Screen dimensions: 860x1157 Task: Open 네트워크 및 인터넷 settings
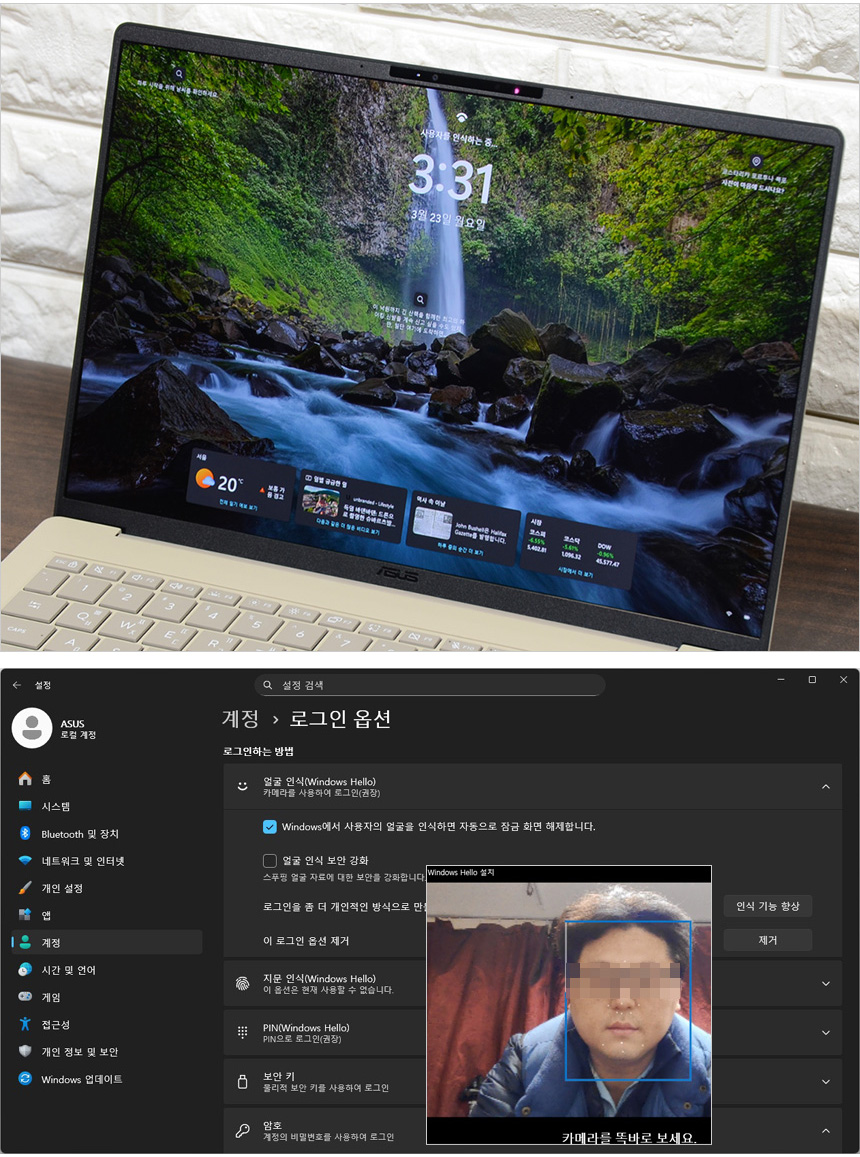point(82,861)
